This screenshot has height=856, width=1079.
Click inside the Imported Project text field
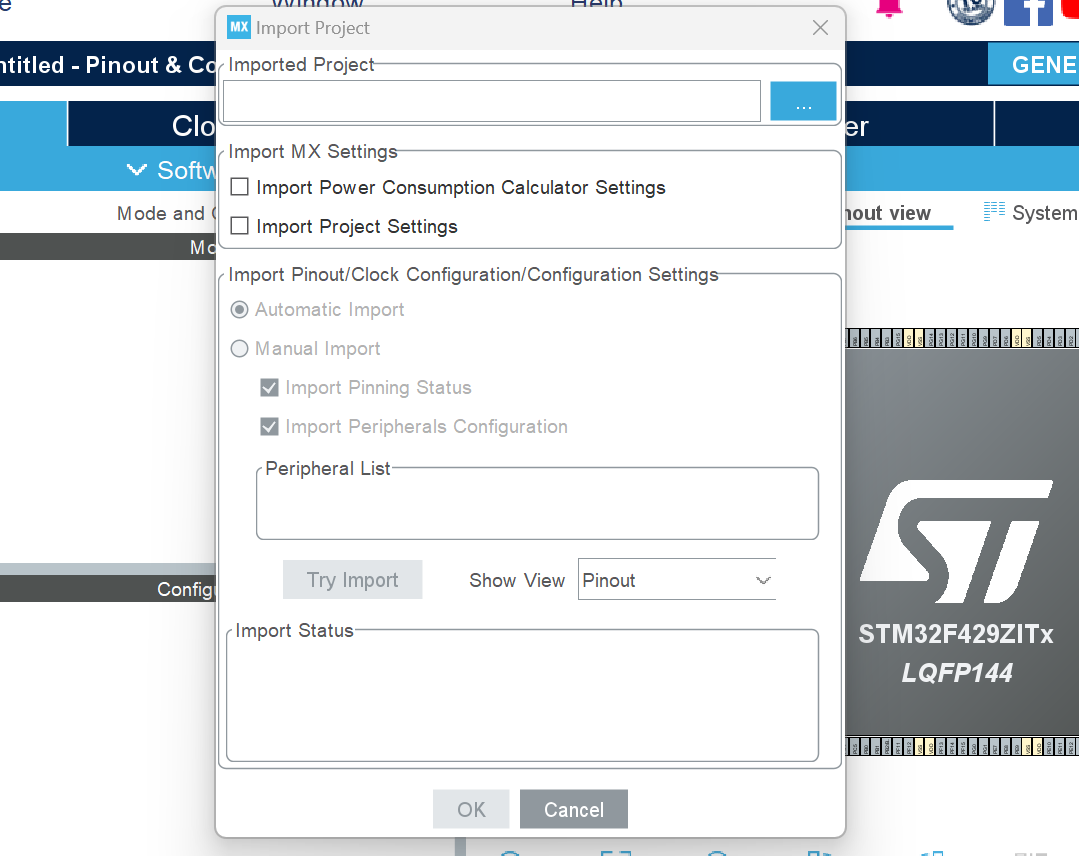point(490,101)
